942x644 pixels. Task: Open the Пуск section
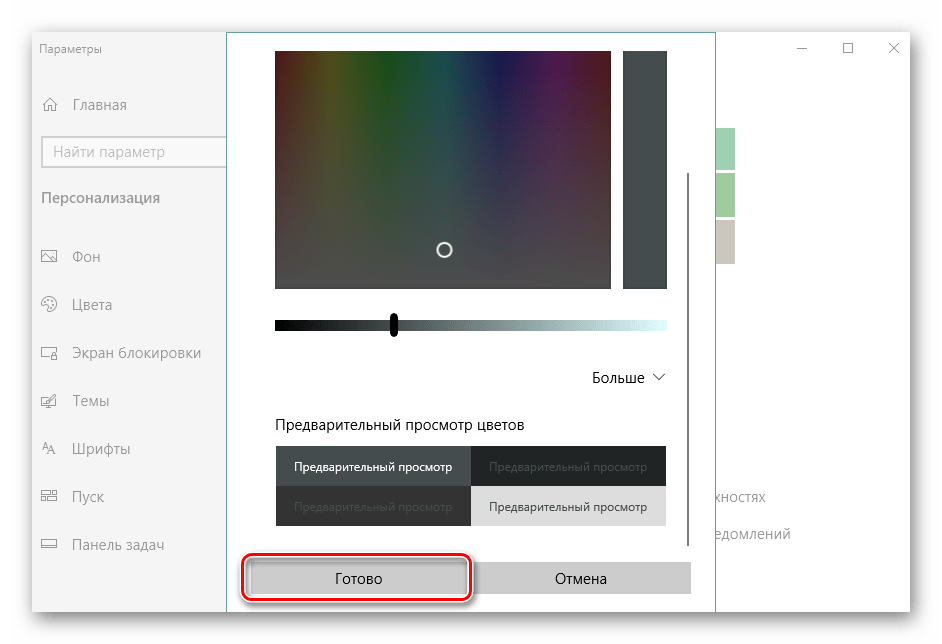(88, 497)
